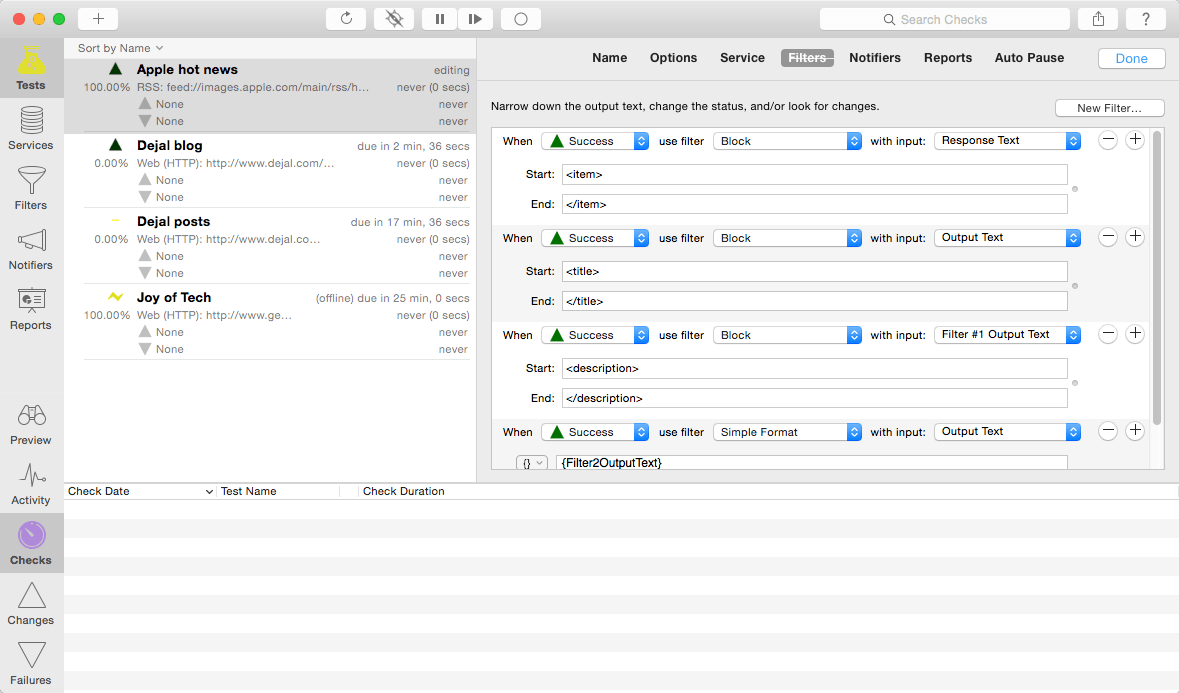
Task: Click the Done button
Action: (1131, 59)
